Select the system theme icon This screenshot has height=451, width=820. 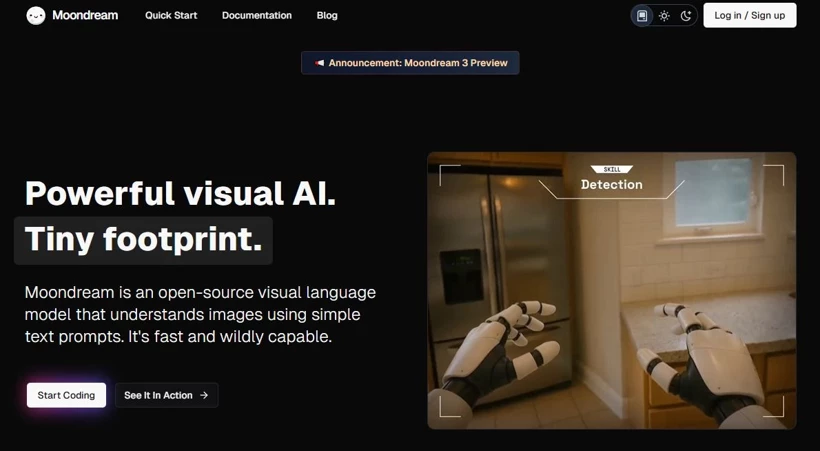tap(642, 16)
